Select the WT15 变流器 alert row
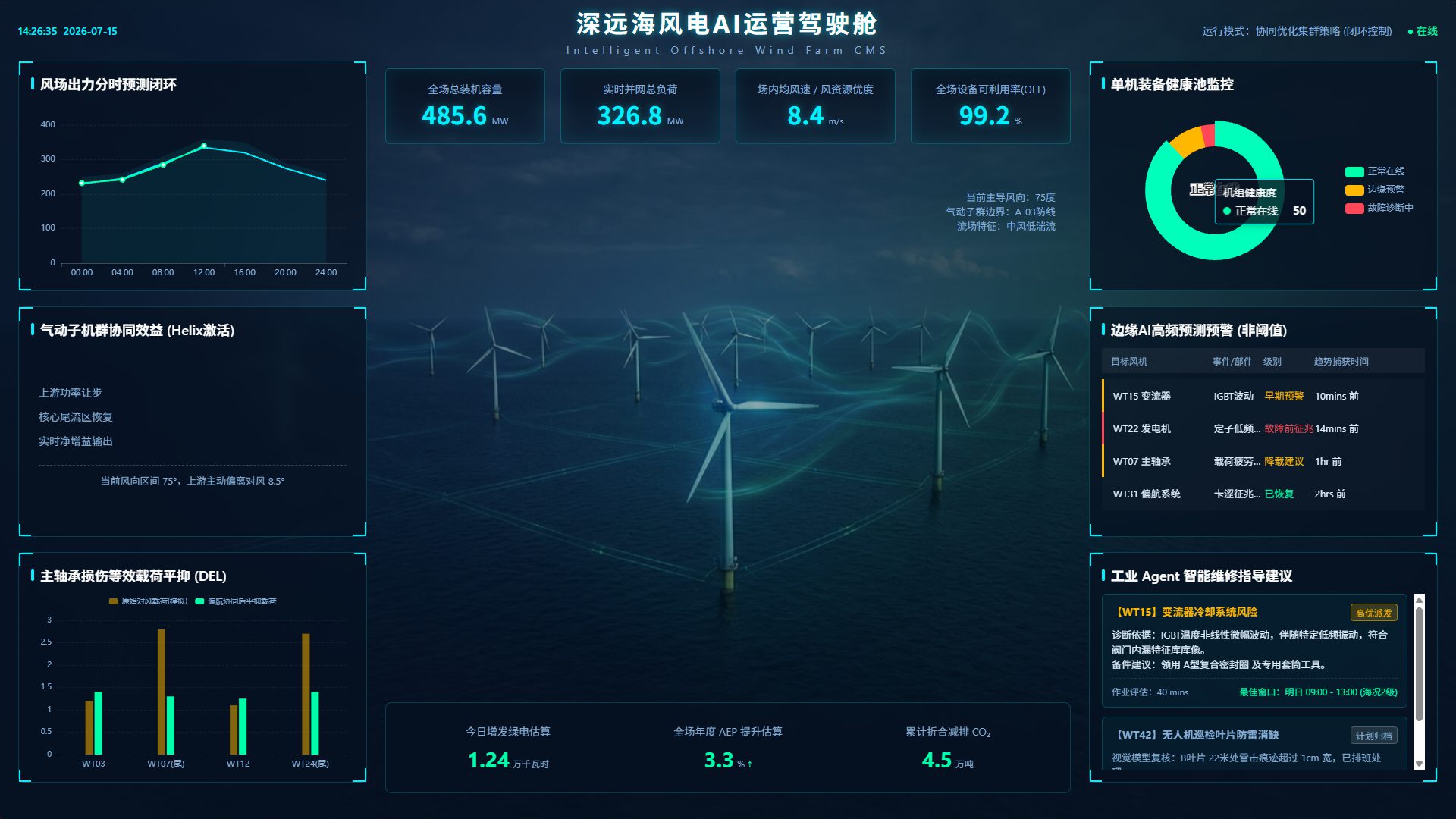1456x819 pixels. (x=1263, y=397)
